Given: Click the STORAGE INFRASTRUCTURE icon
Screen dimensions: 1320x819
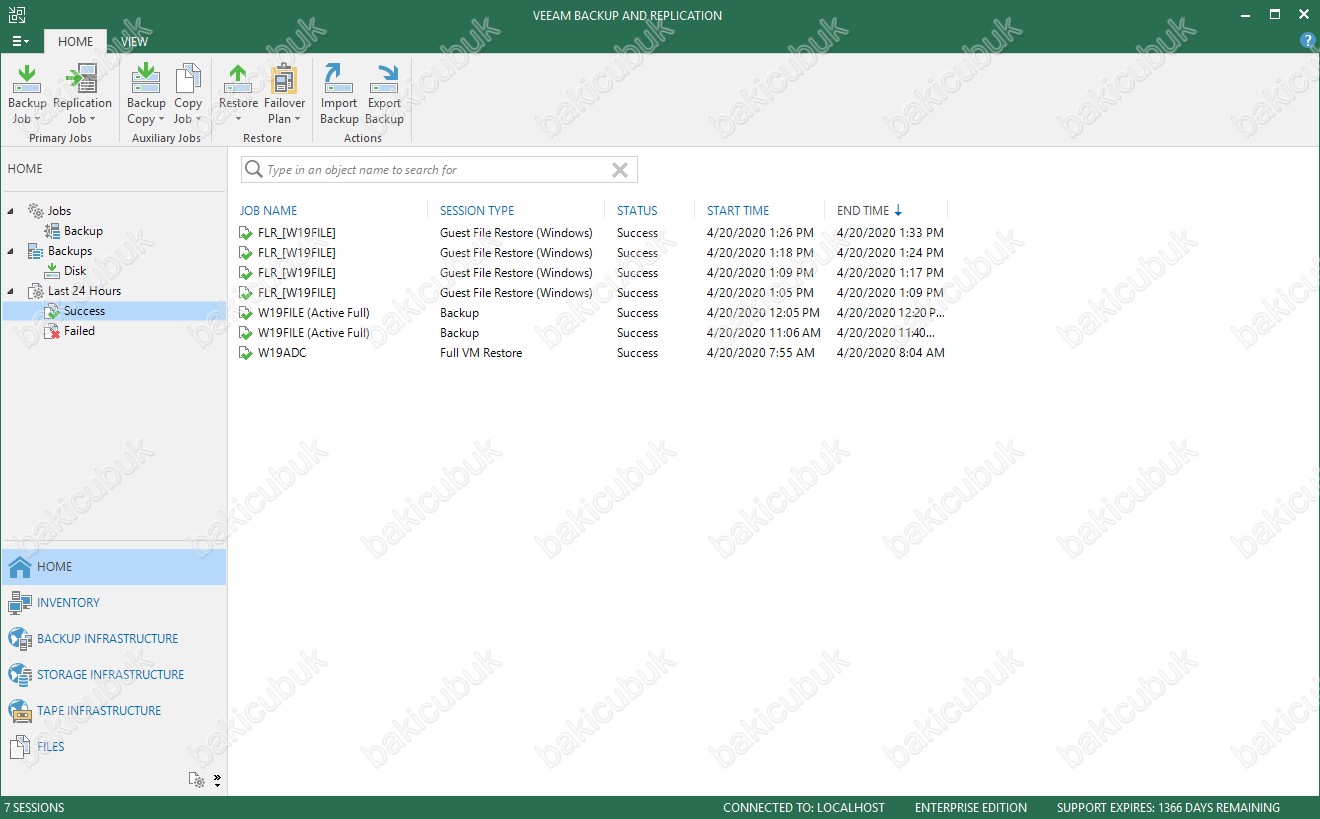Looking at the screenshot, I should pyautogui.click(x=19, y=675).
